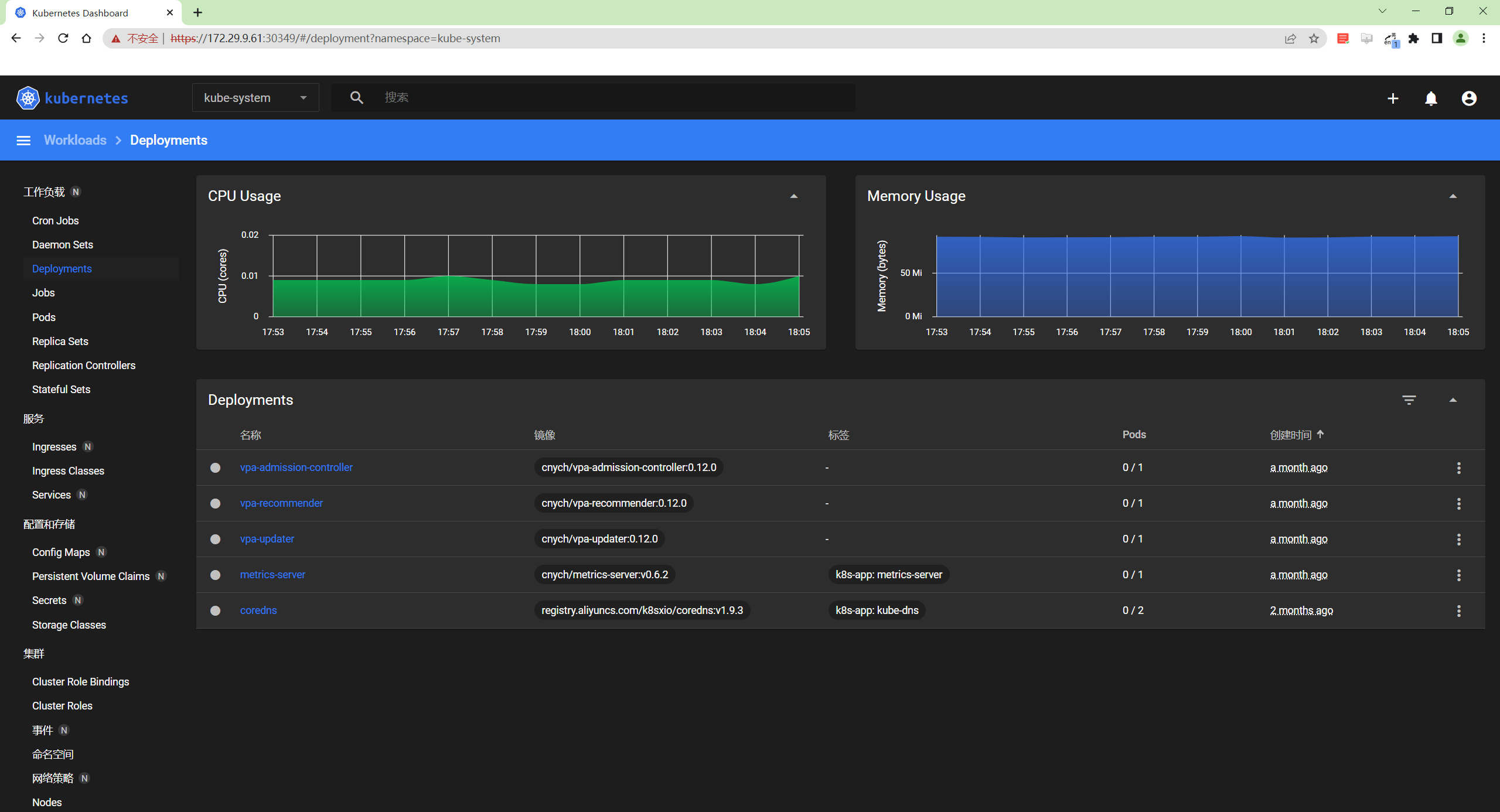Viewport: 1500px width, 812px height.
Task: Click the k8s-app: metrics-server label chip
Action: 888,575
